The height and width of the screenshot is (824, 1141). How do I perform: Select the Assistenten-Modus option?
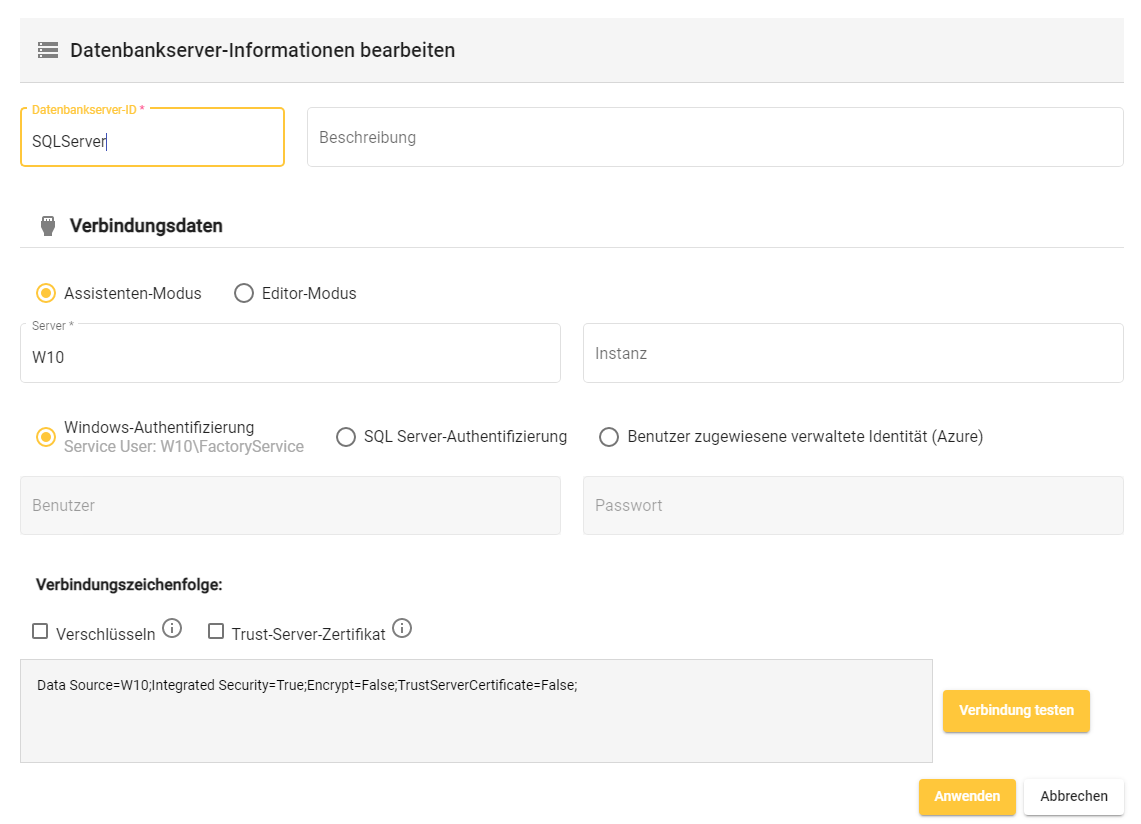[x=45, y=293]
